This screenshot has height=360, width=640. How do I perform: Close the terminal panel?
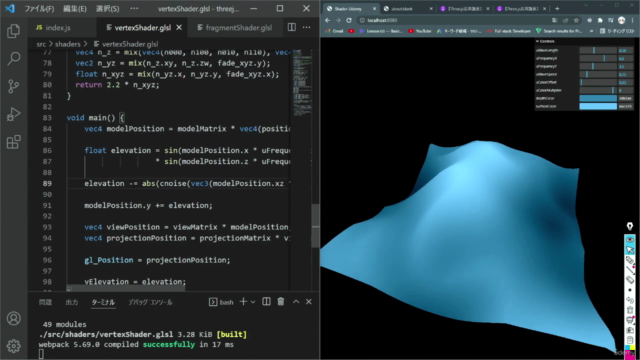pos(309,302)
